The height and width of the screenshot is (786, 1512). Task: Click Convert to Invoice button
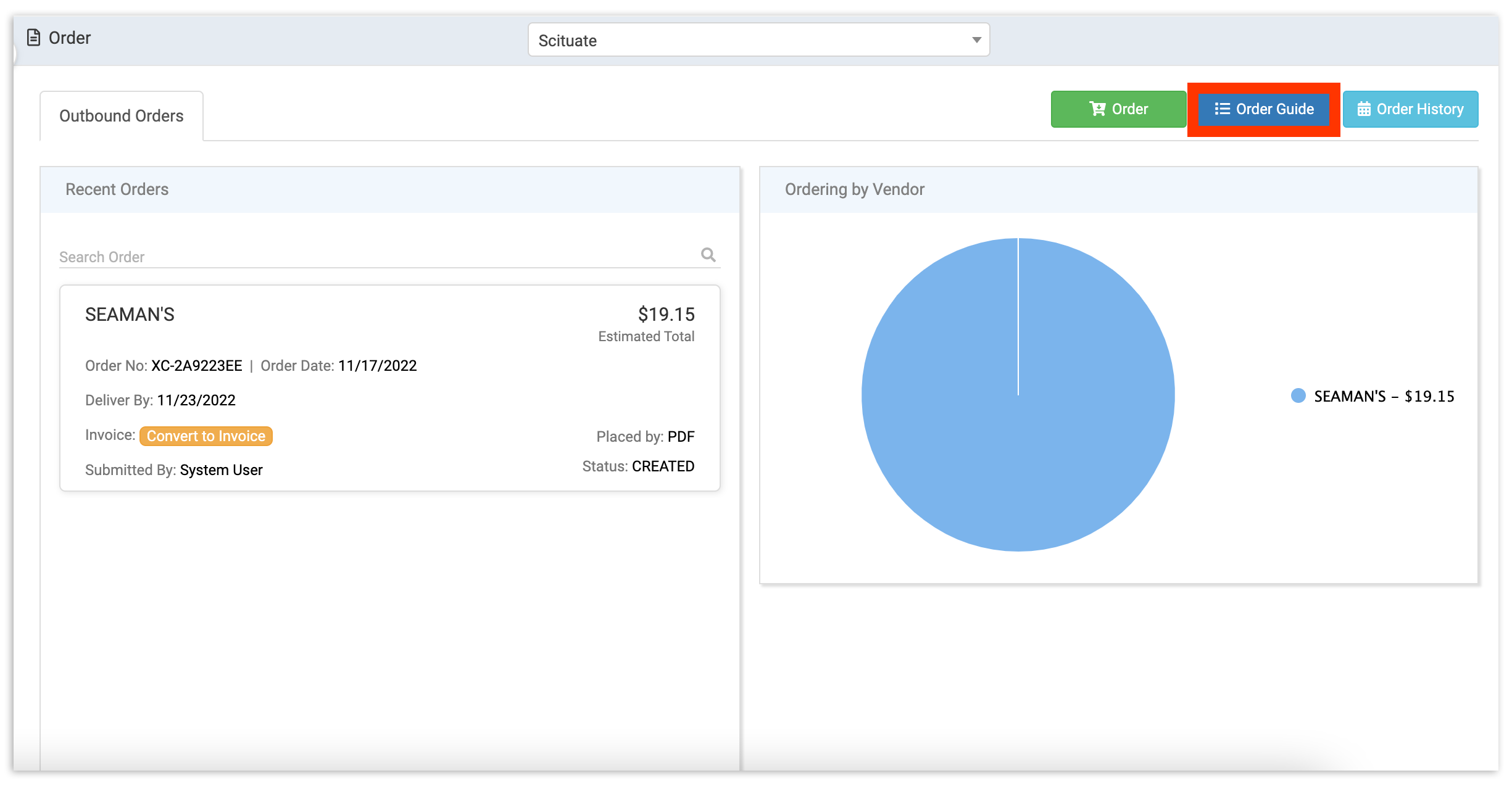[x=205, y=436]
